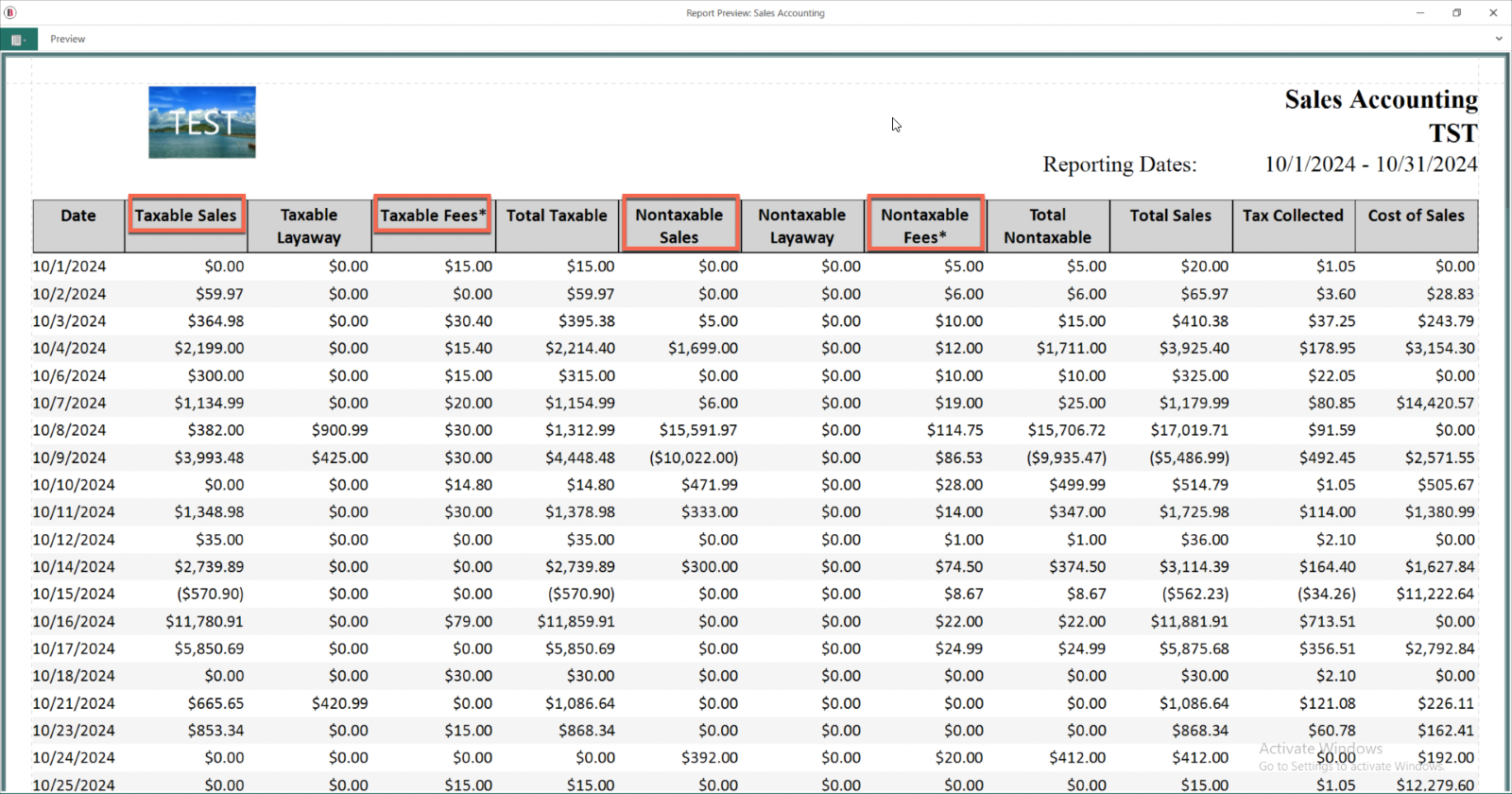Click the $2,792.84 cost of sales value
The image size is (1512, 794).
[1439, 648]
